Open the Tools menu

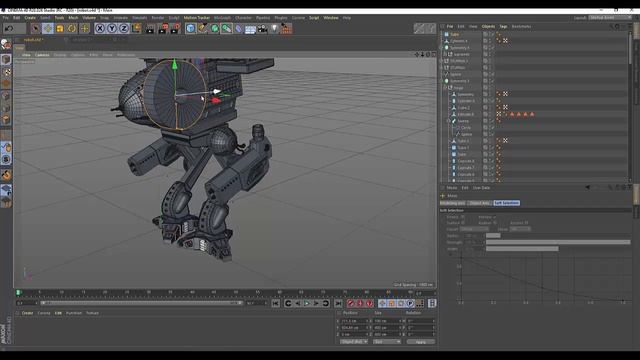tap(60, 18)
